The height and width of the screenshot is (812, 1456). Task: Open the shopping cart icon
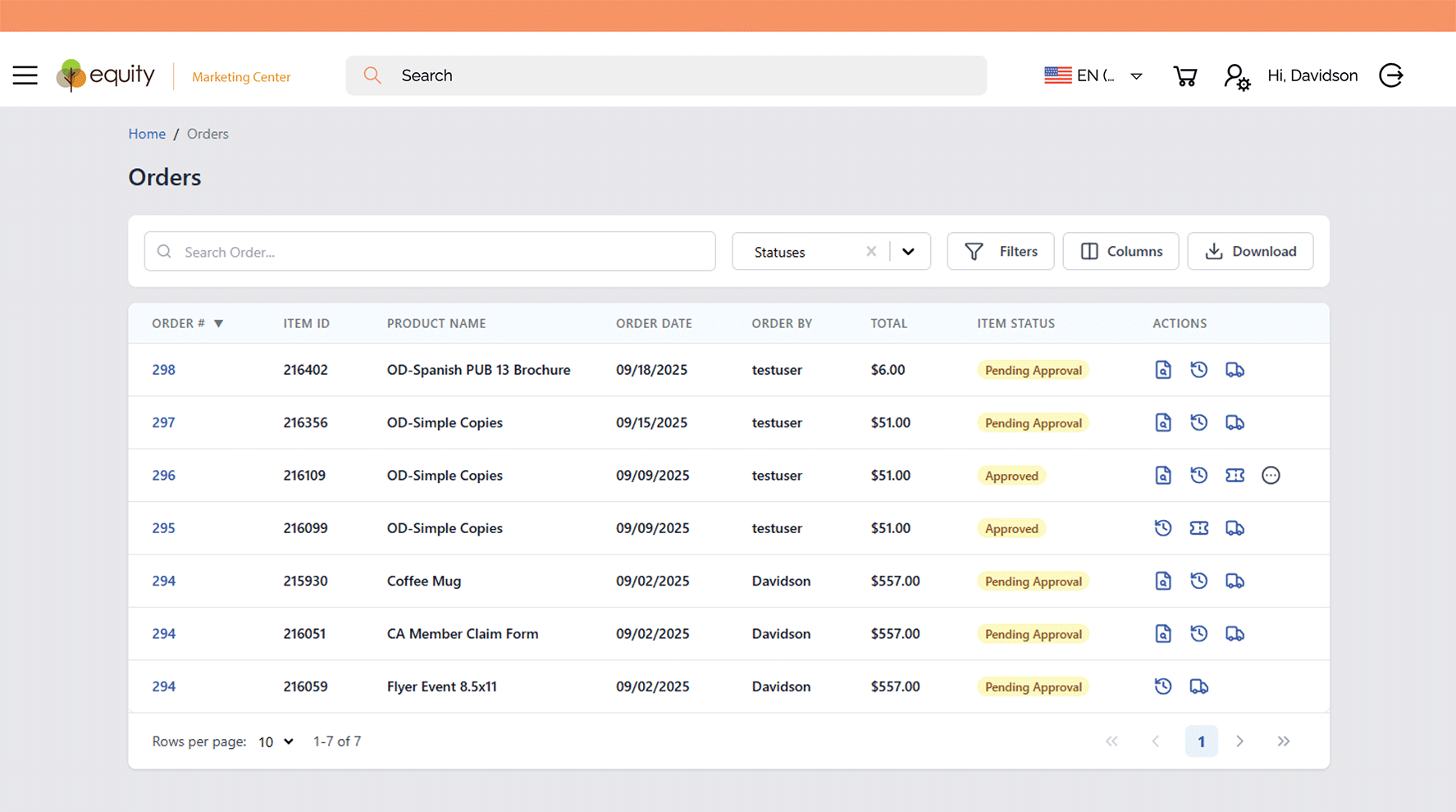[1185, 75]
